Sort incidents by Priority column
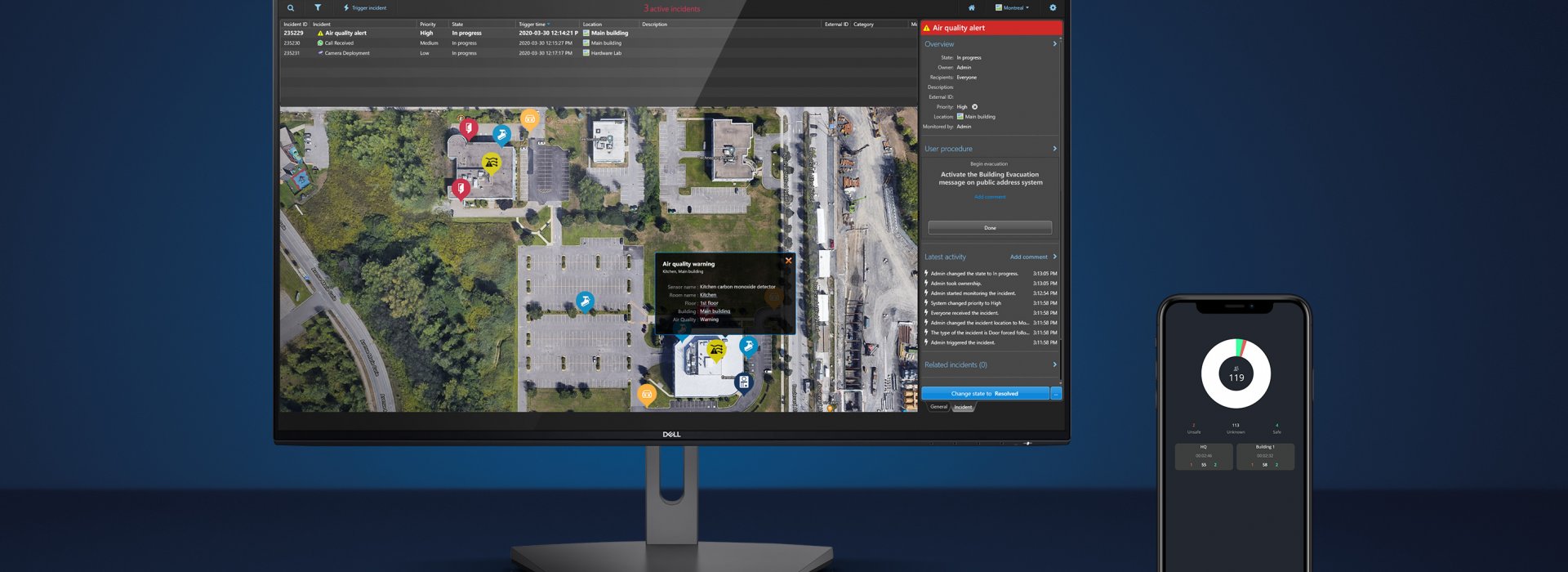 428,25
